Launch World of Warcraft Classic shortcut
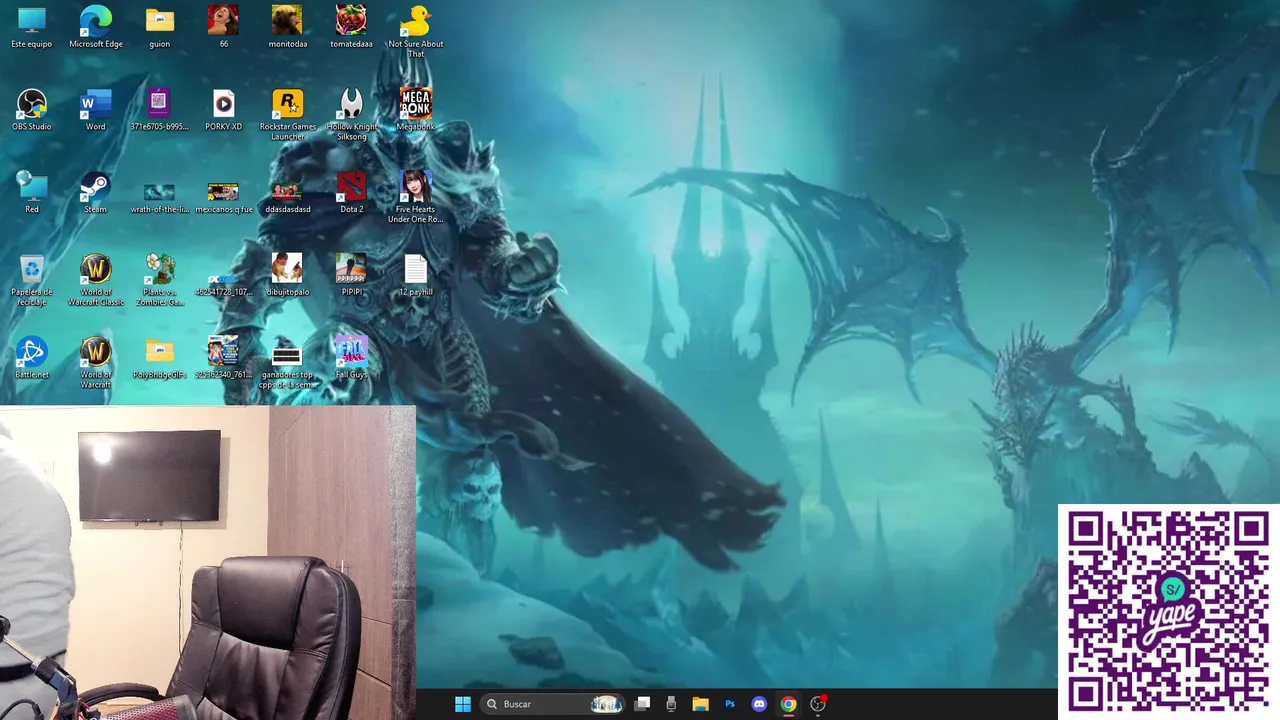The height and width of the screenshot is (720, 1280). click(x=96, y=280)
